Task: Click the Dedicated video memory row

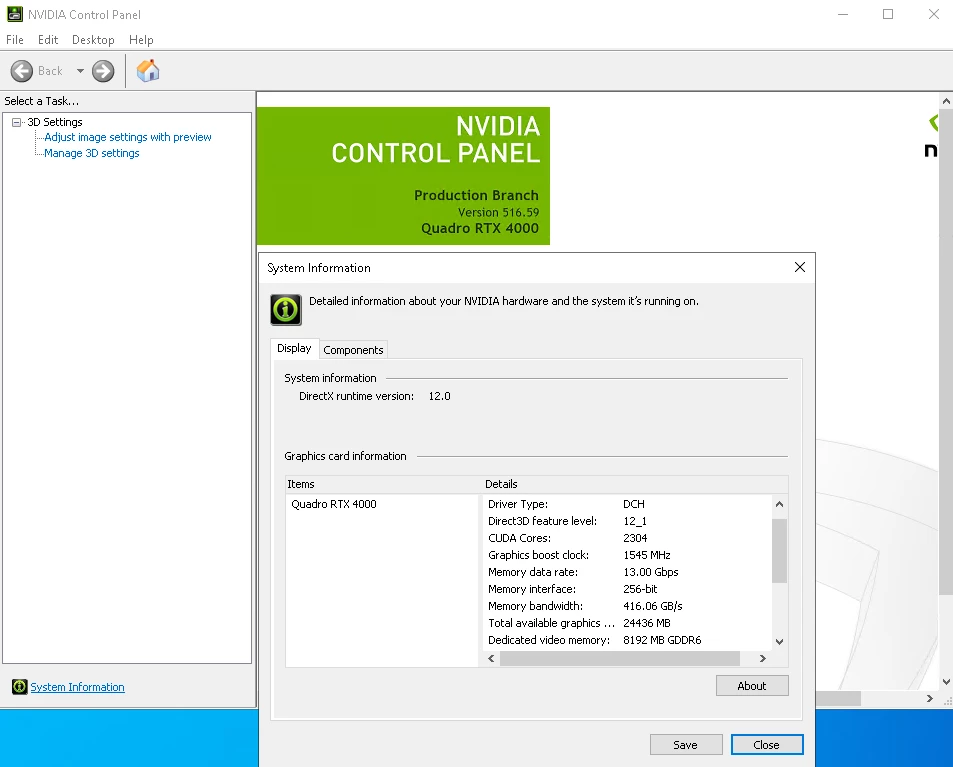Action: coord(627,640)
